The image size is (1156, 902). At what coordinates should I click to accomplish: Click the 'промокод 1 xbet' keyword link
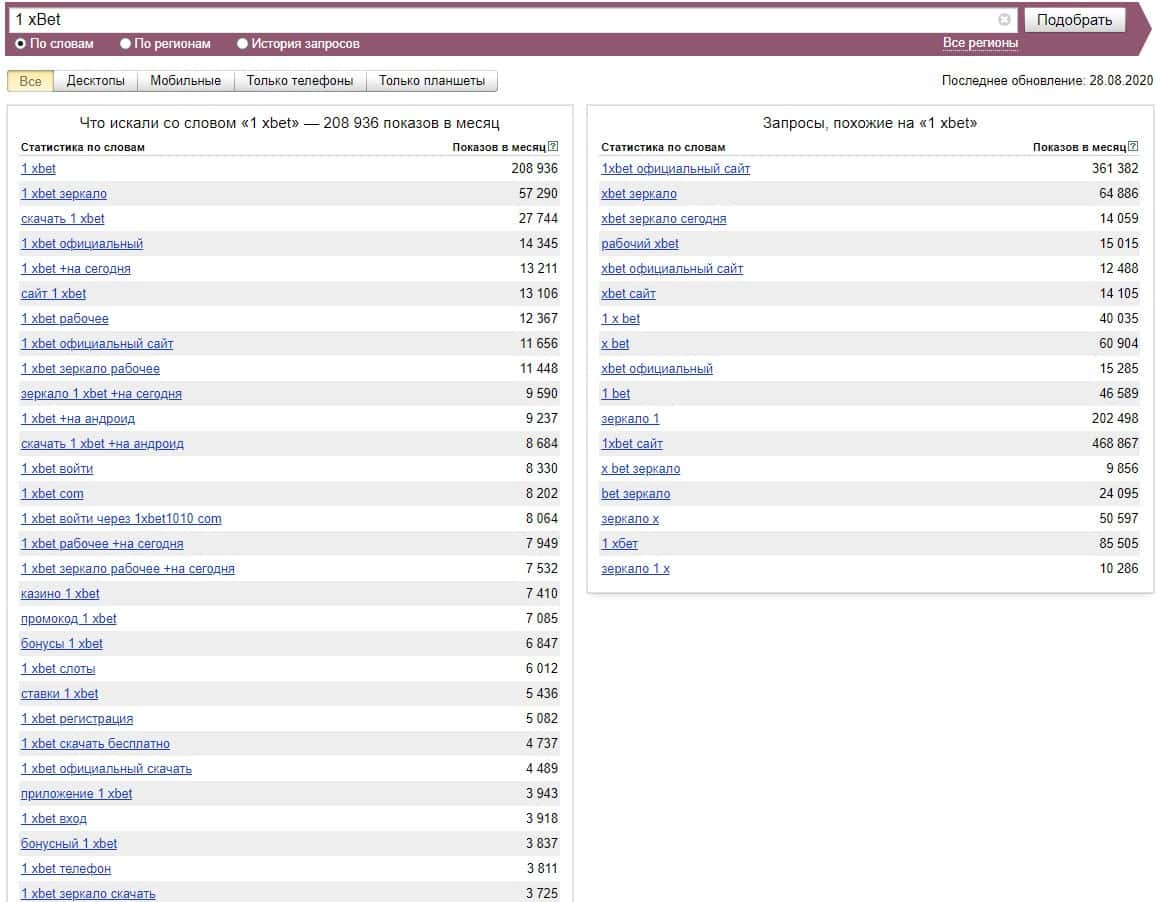pyautogui.click(x=69, y=619)
